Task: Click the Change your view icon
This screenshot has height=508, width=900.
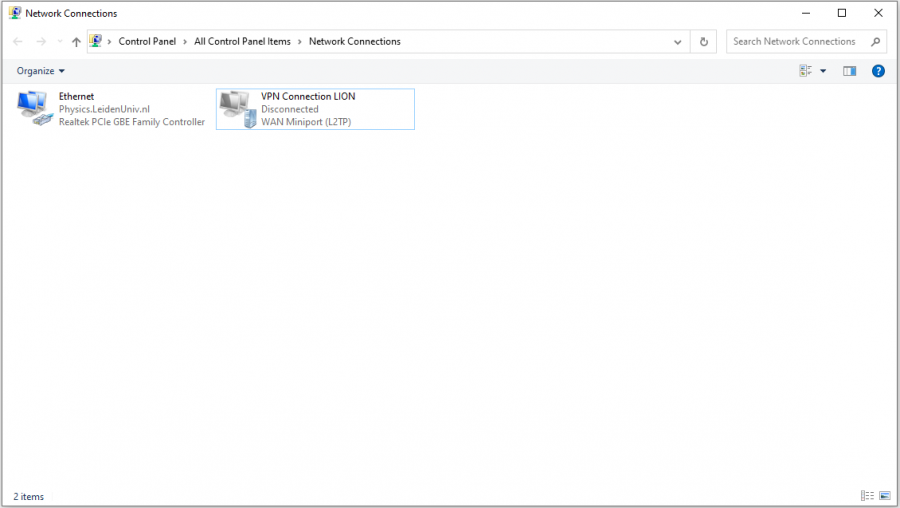Action: (806, 71)
